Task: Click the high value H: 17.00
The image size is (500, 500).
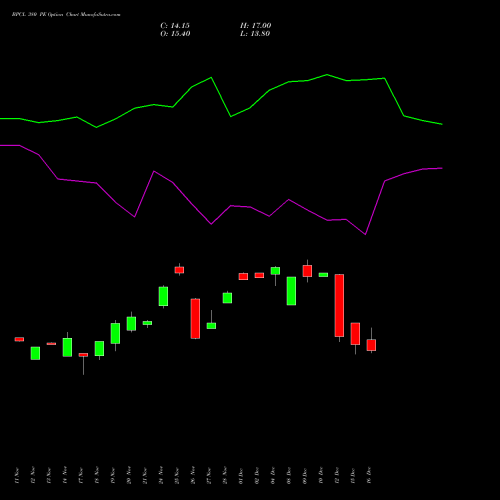Action: pyautogui.click(x=255, y=26)
